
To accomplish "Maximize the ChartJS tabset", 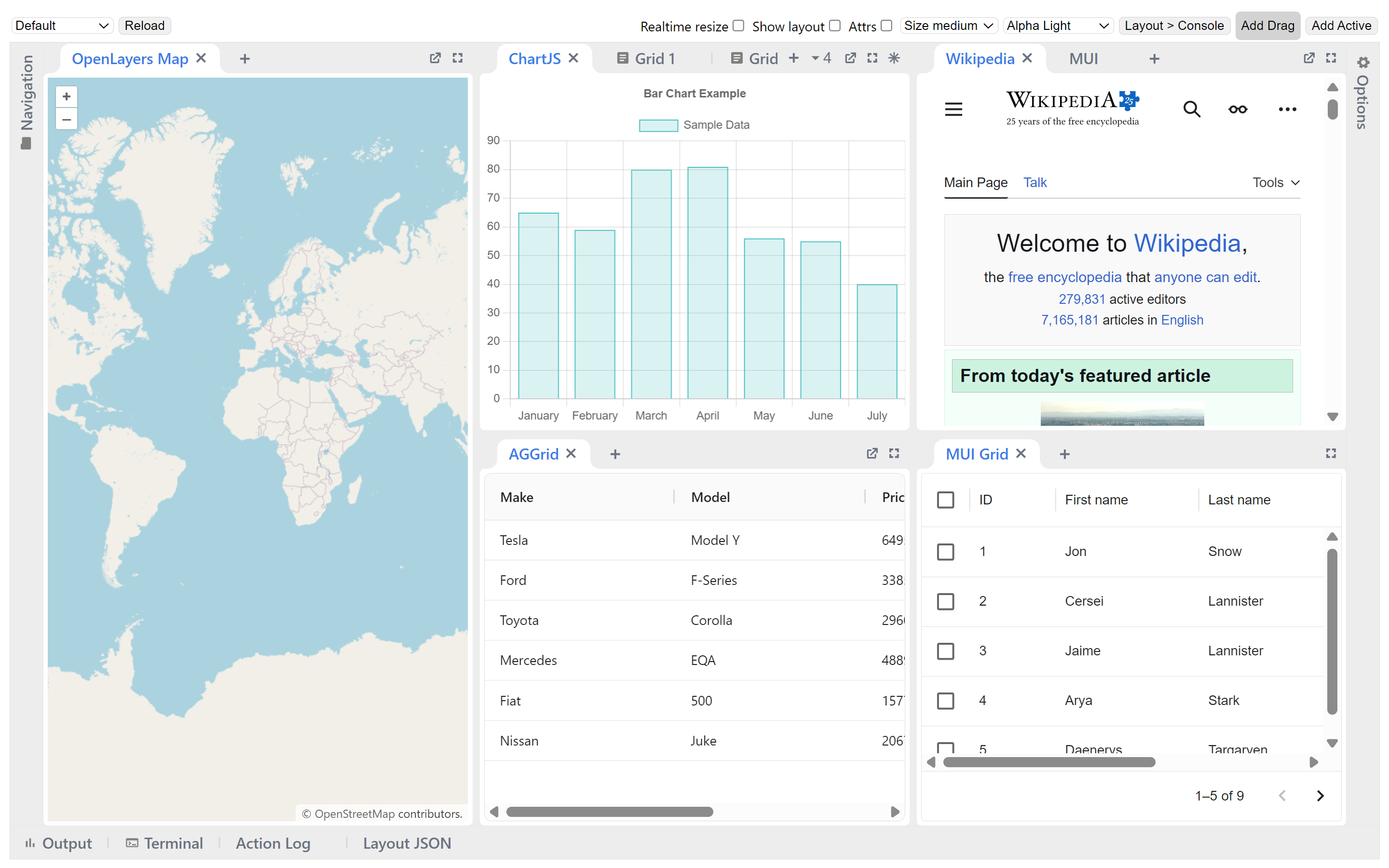I will (x=872, y=58).
